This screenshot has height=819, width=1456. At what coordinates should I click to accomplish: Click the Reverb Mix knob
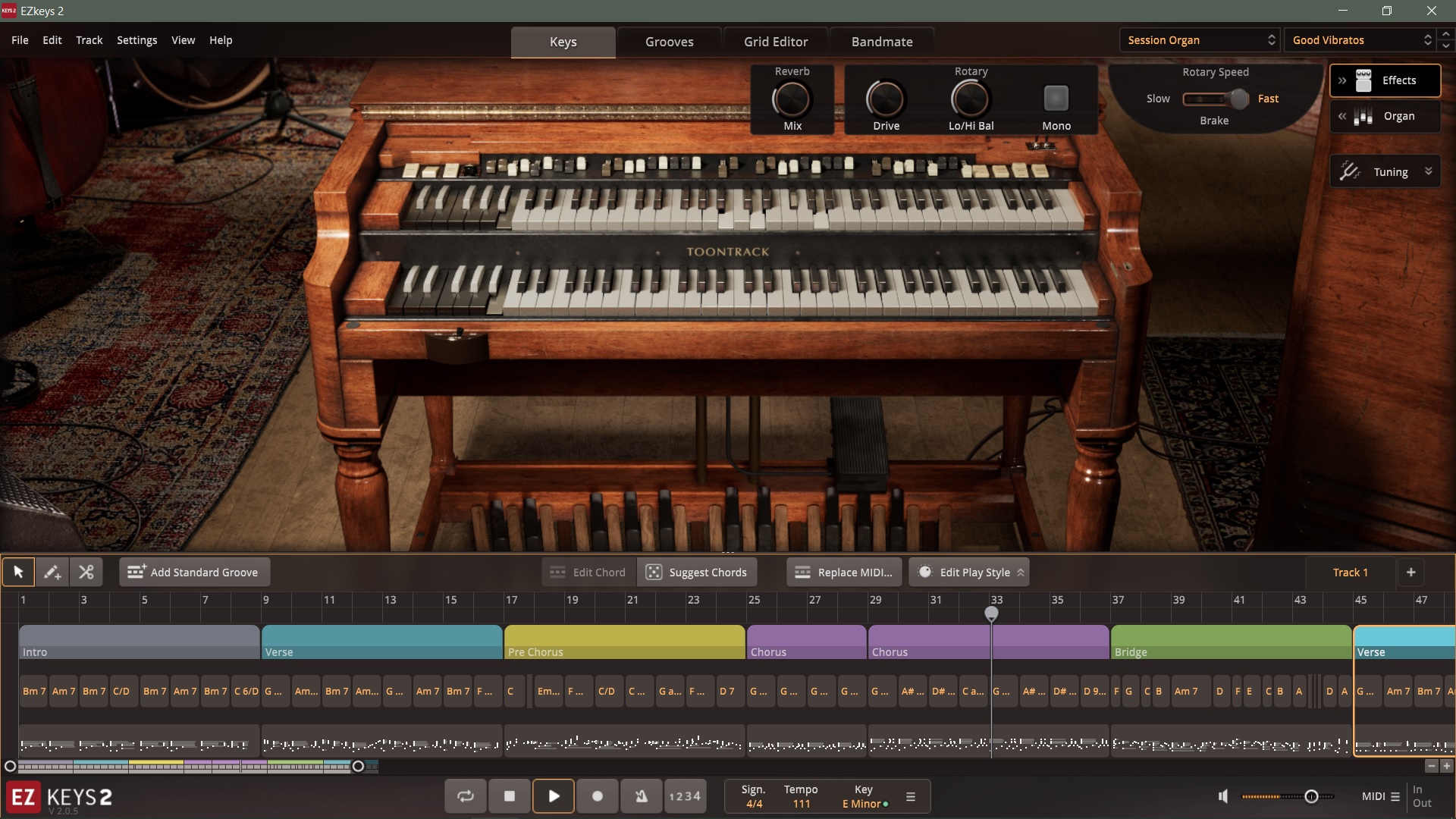coord(791,99)
